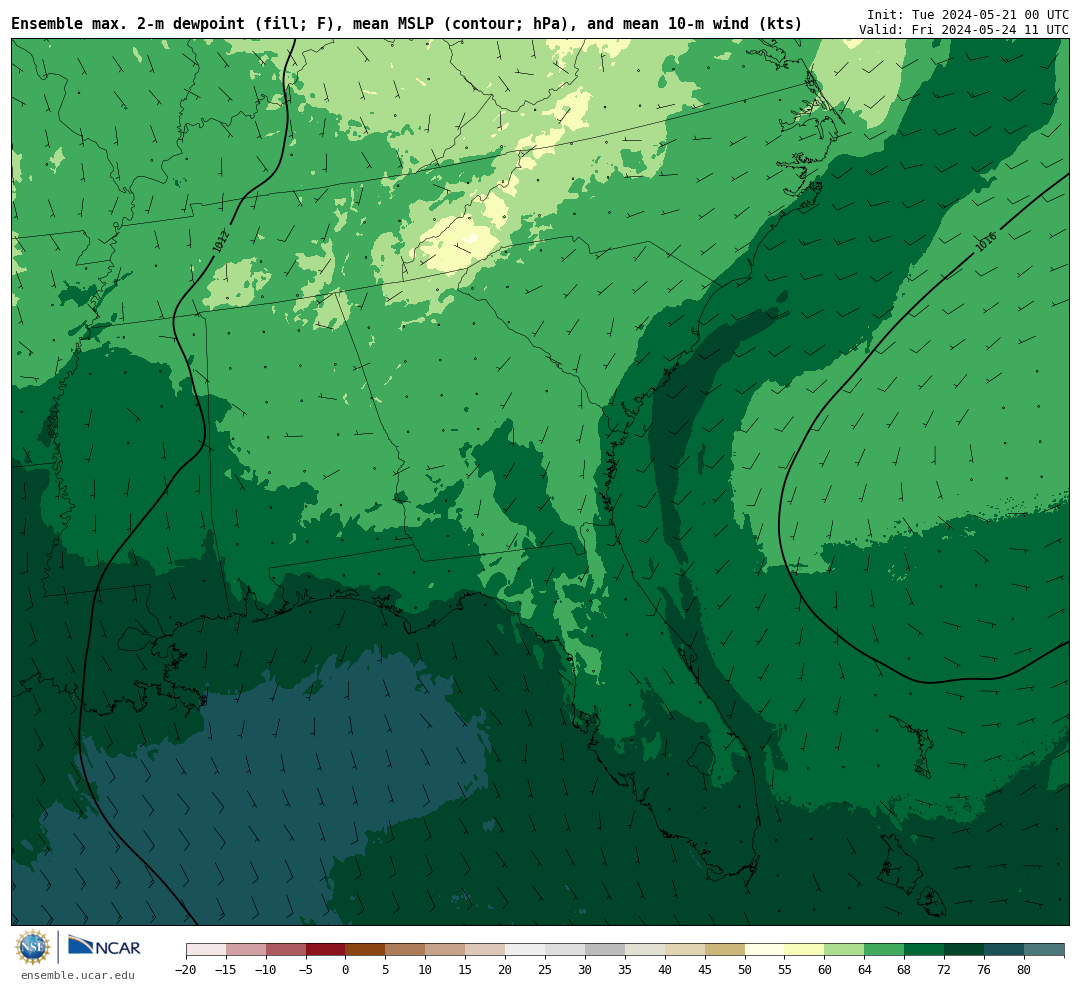This screenshot has height=988, width=1080.
Task: Click the 76 colorbar tick label
Action: (985, 970)
